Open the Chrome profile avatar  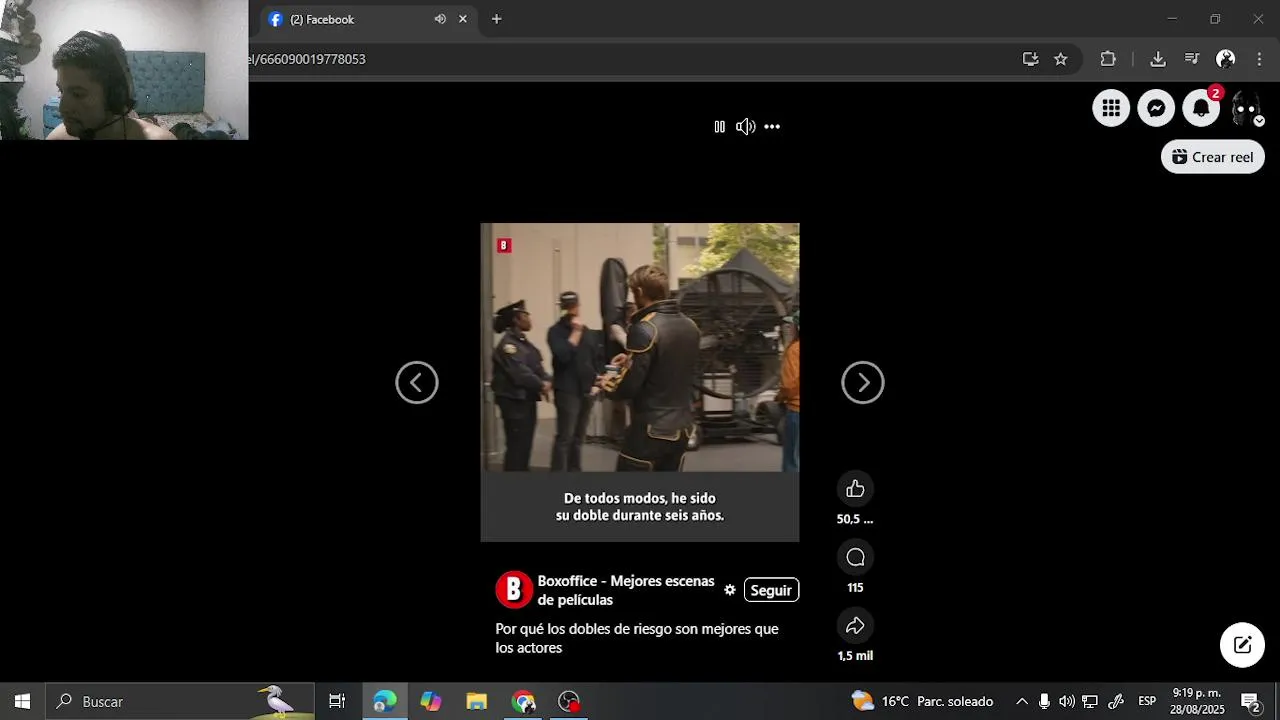[x=1225, y=59]
